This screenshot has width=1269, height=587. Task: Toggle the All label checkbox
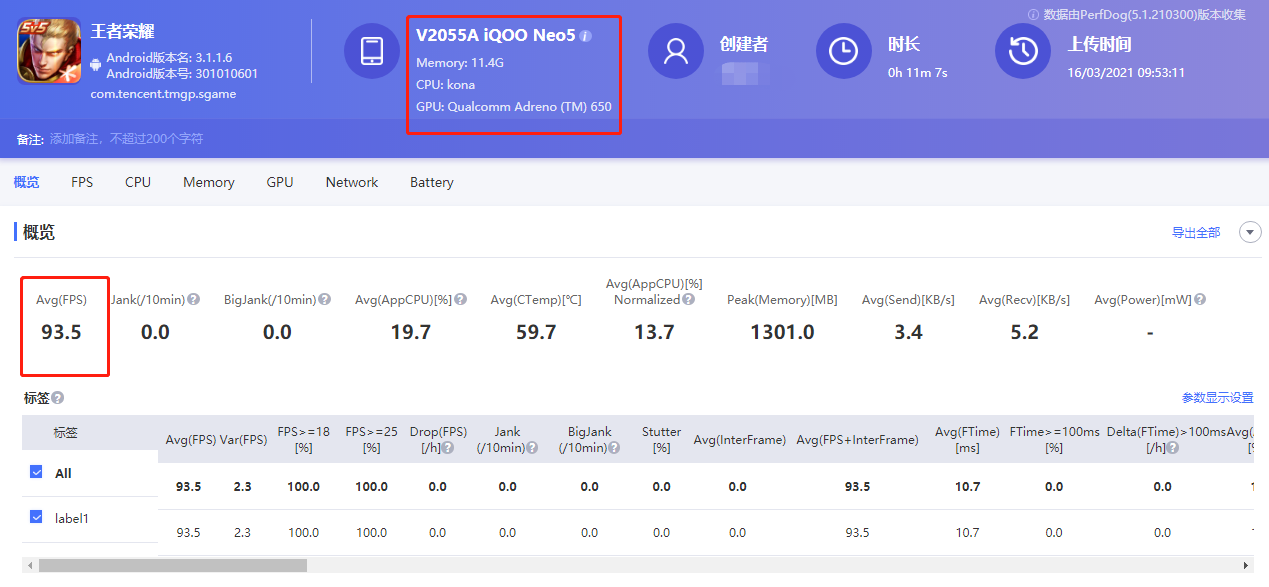(x=37, y=472)
